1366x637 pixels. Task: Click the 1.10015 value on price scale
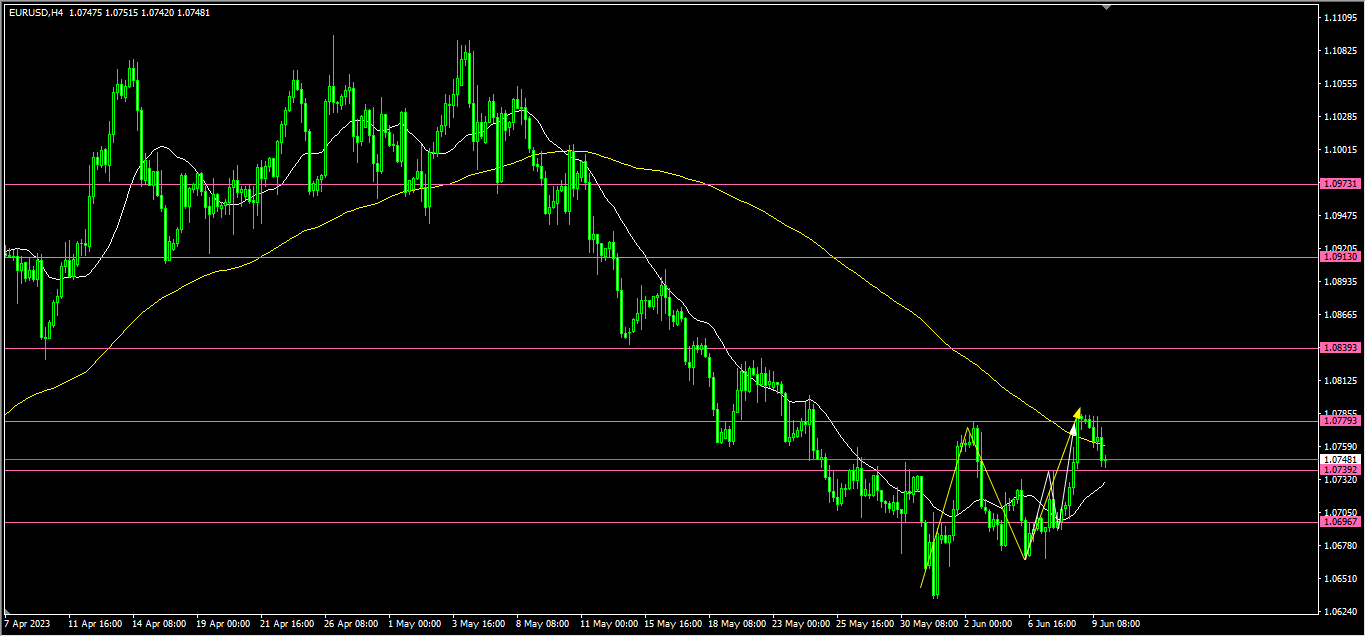click(x=1339, y=150)
